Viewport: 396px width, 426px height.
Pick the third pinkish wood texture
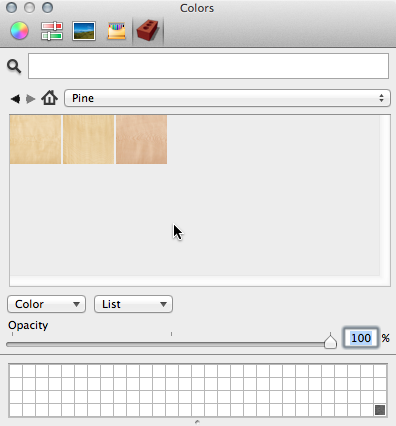(x=141, y=139)
